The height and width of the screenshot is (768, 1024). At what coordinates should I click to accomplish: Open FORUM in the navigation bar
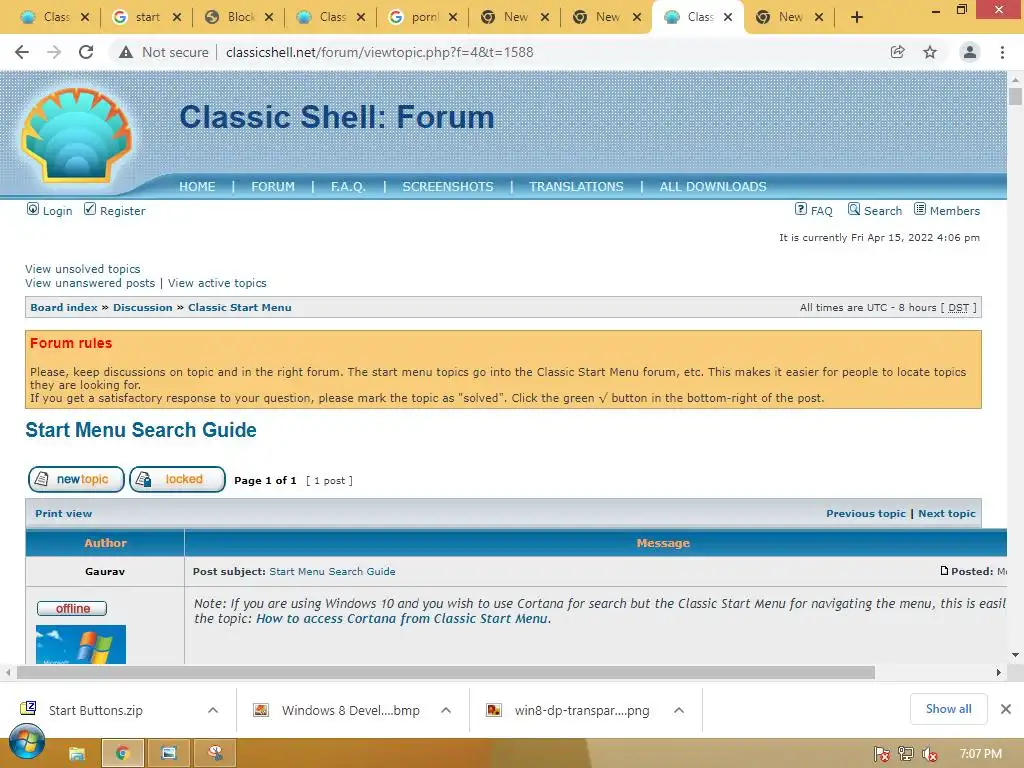point(273,187)
